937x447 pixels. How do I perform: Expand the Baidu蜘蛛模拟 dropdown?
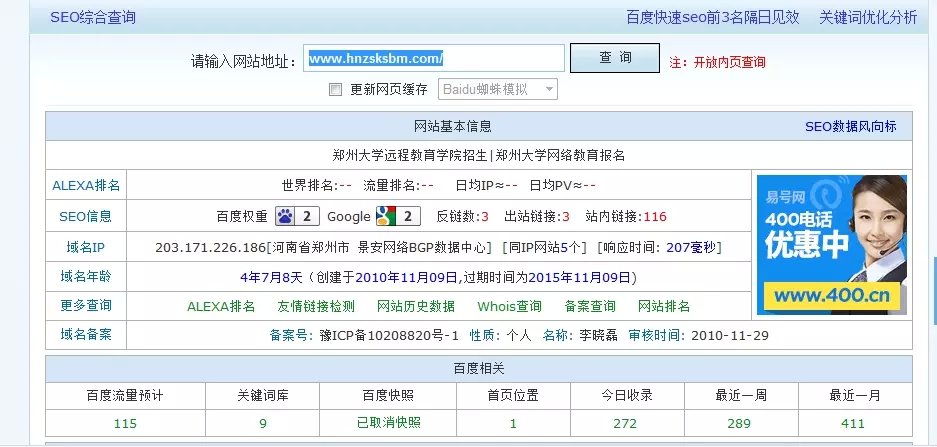[x=498, y=90]
